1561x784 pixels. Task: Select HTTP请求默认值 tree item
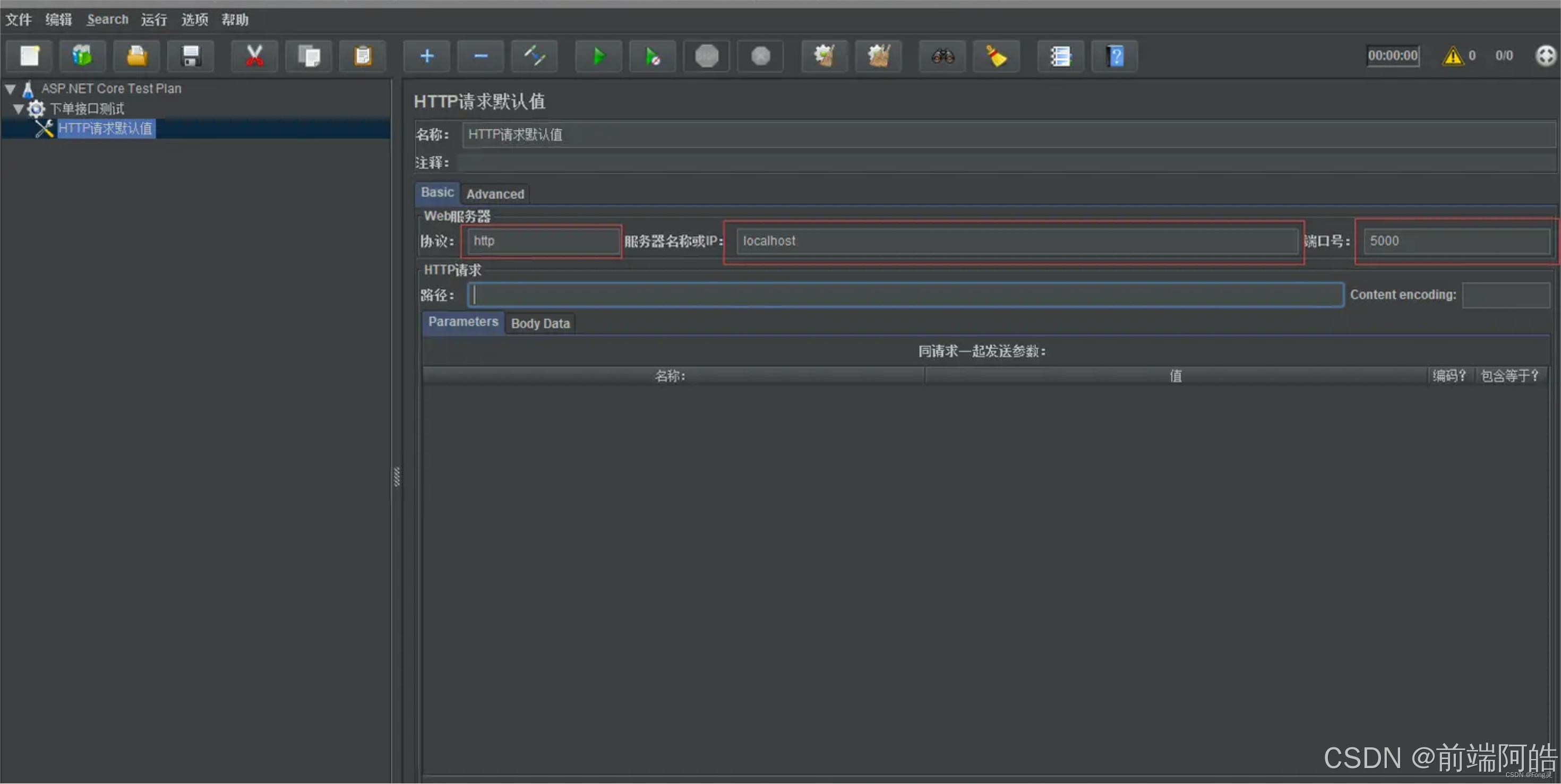[x=105, y=128]
